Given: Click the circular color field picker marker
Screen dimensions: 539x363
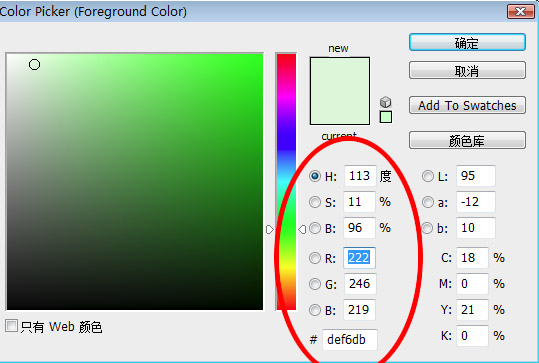Looking at the screenshot, I should tap(34, 64).
